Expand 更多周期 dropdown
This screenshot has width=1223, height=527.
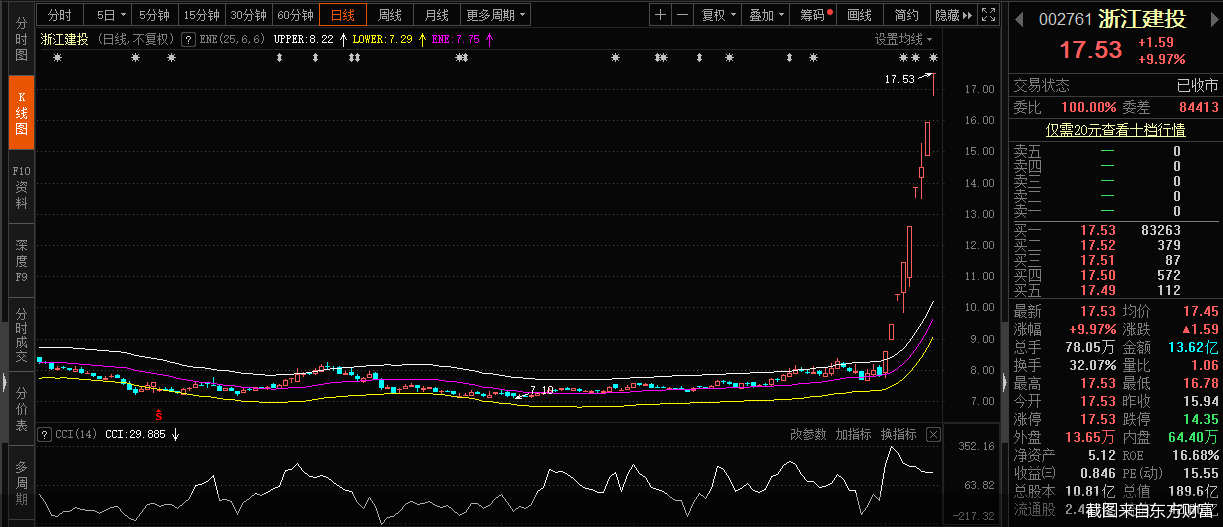495,15
